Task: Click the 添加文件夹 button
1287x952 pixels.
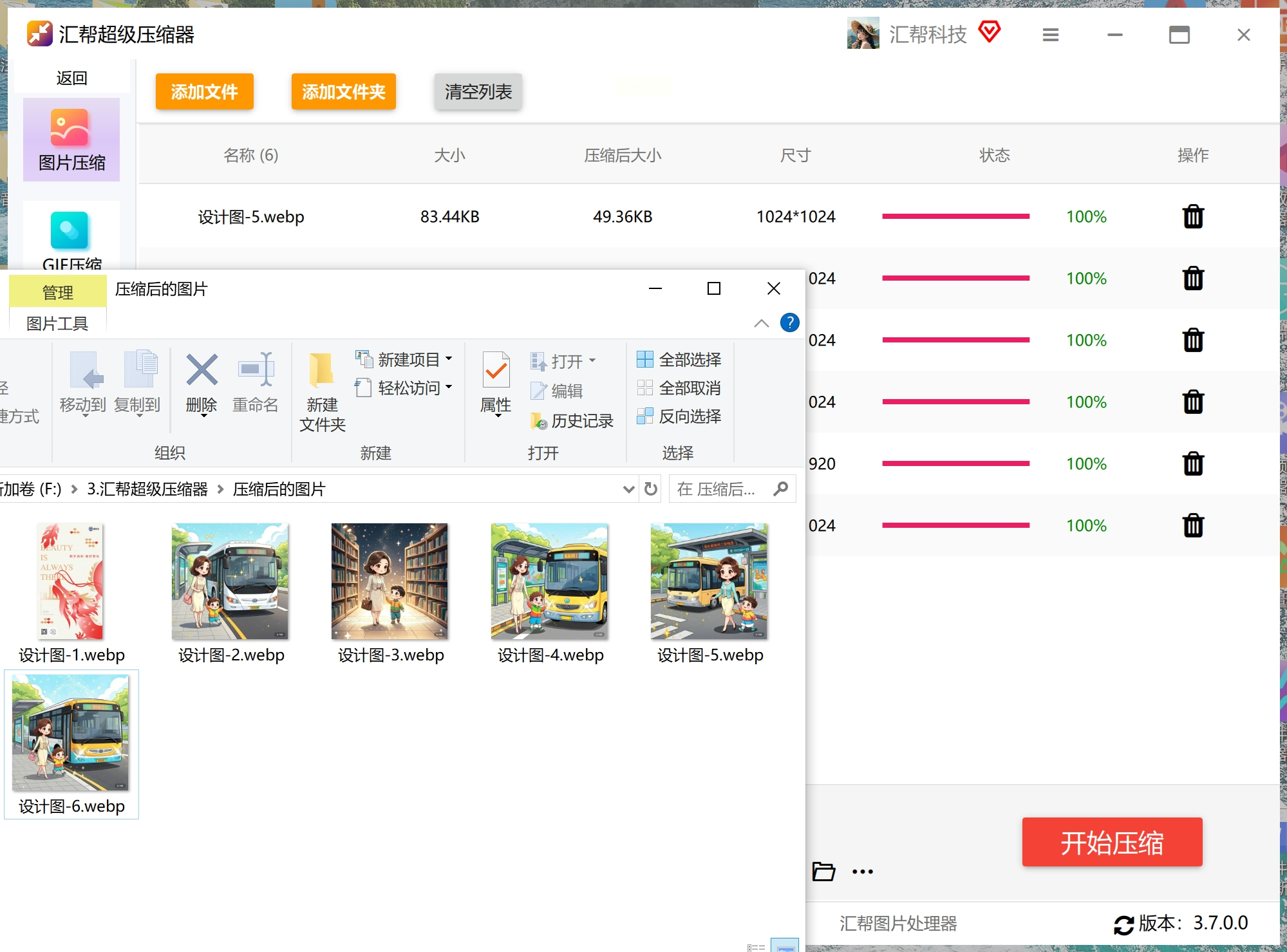Action: [343, 91]
